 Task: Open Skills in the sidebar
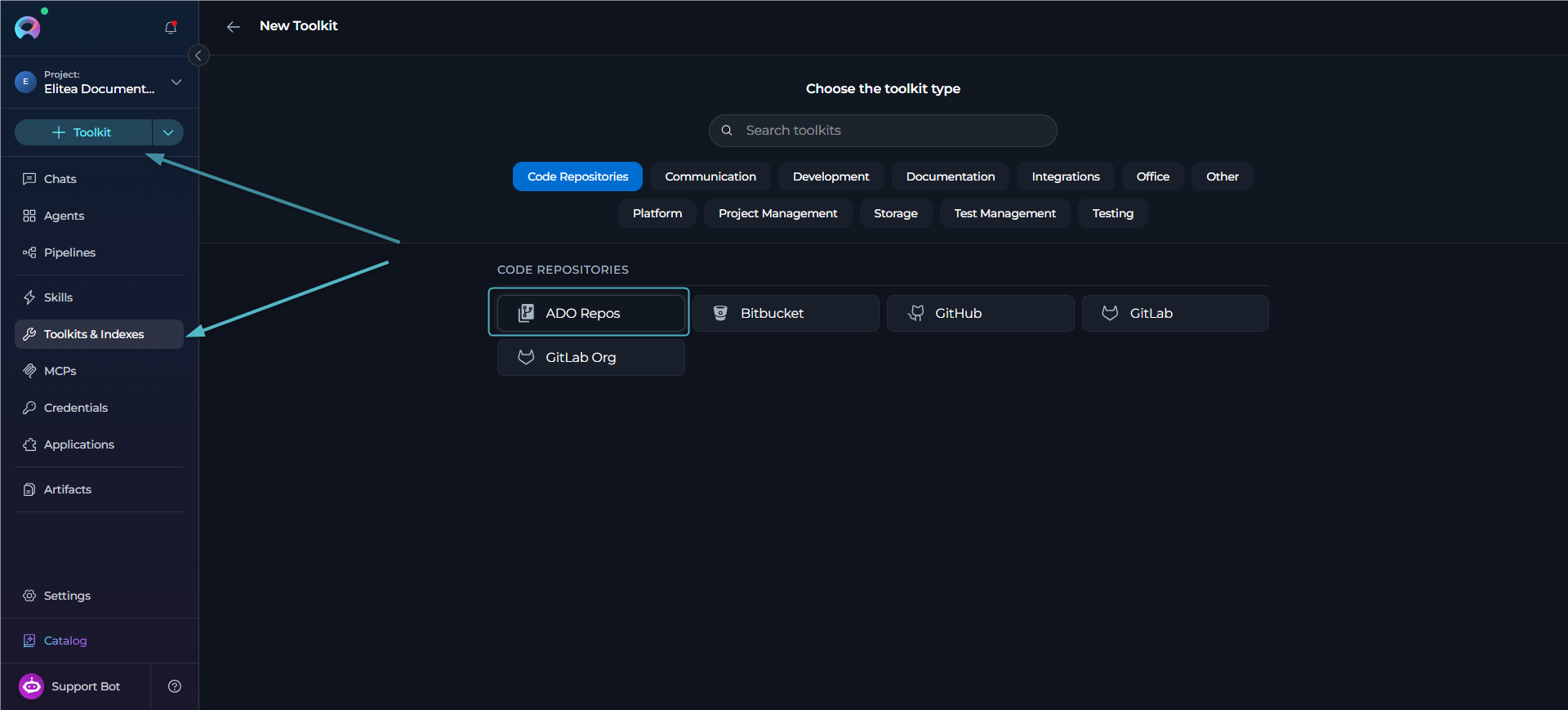click(99, 297)
